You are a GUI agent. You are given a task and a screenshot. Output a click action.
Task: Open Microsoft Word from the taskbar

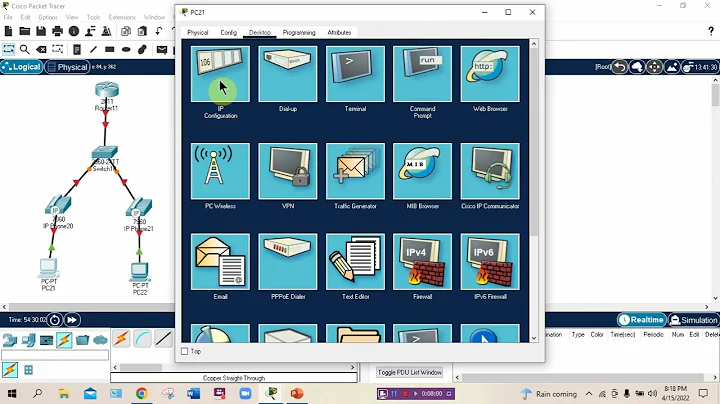(193, 393)
